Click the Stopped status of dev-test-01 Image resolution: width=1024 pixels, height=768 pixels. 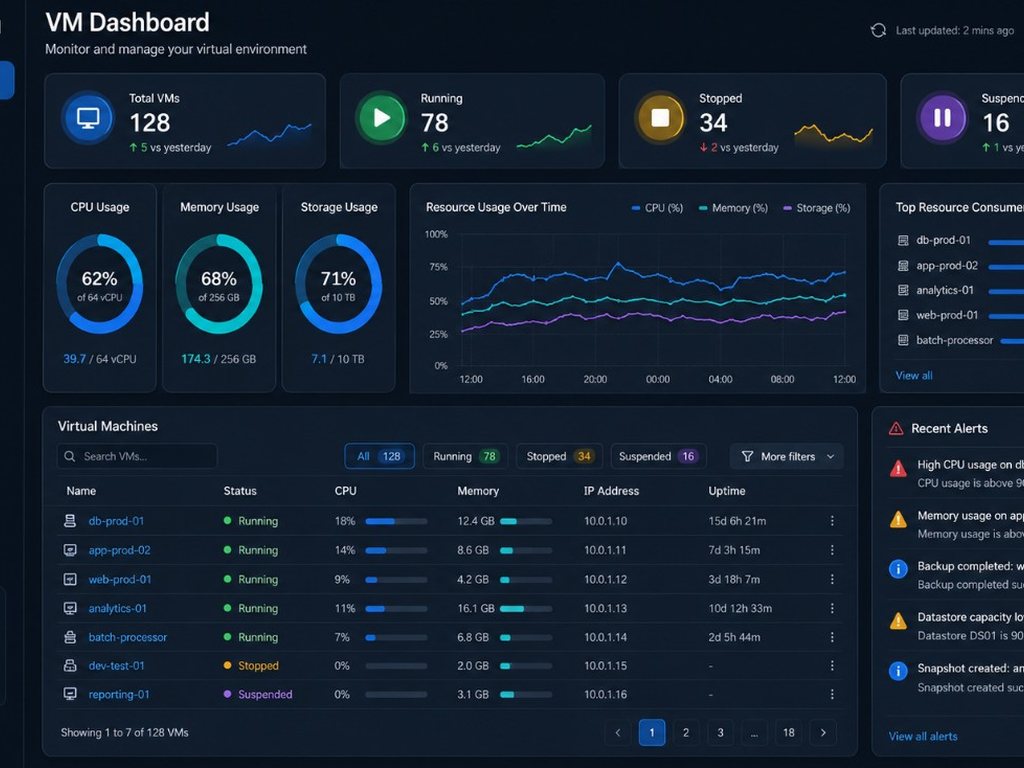click(251, 665)
